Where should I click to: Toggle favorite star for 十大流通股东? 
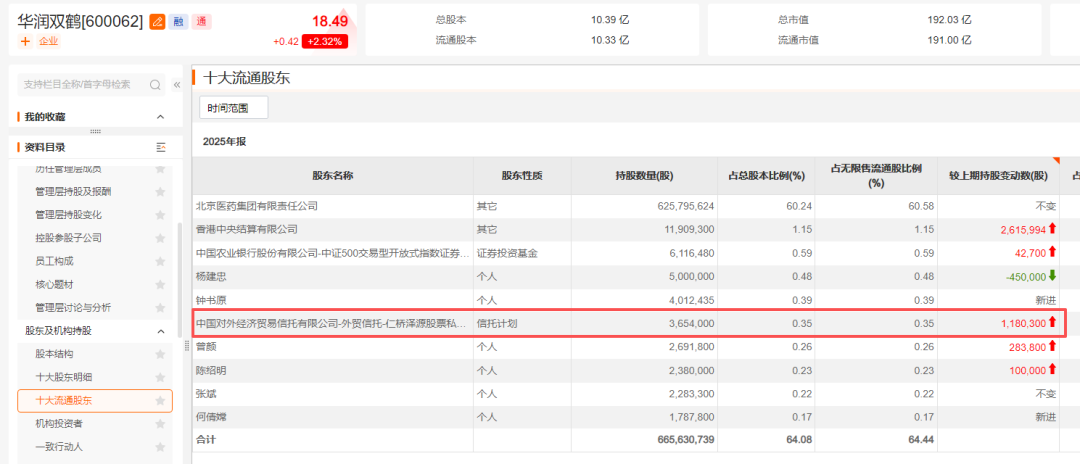160,400
